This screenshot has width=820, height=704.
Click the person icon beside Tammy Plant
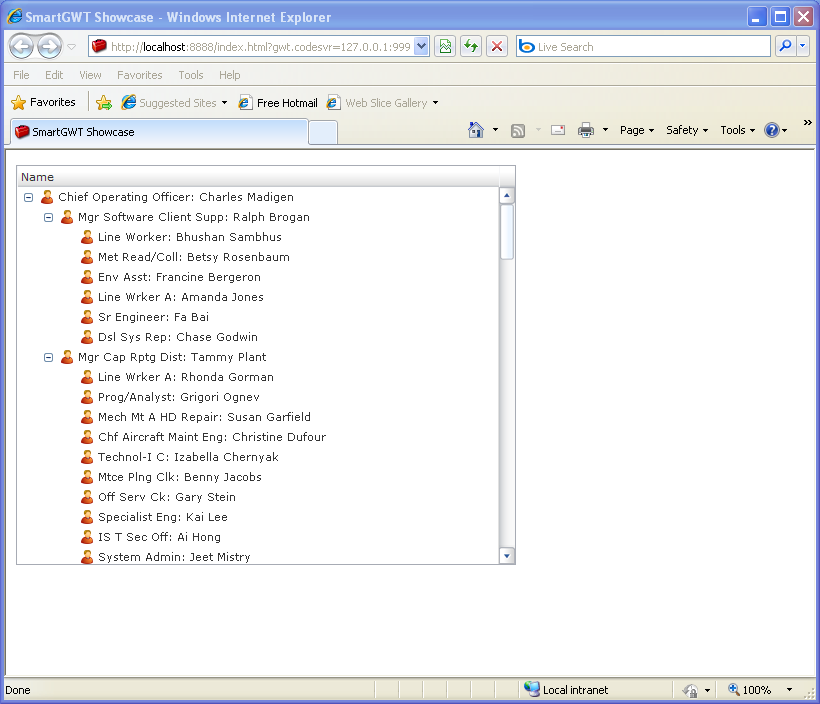67,357
